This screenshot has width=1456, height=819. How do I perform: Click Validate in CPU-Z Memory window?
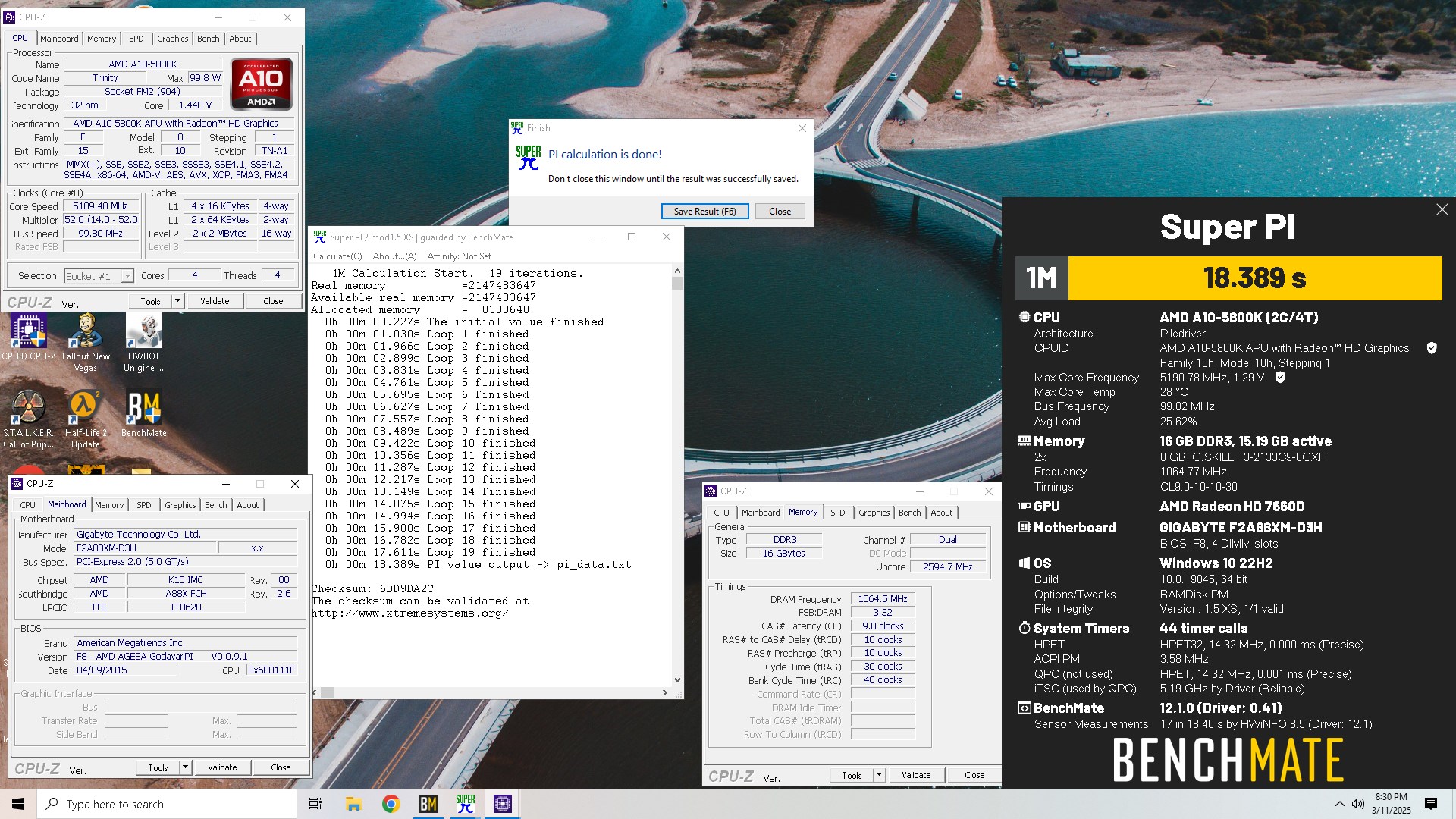click(x=916, y=775)
